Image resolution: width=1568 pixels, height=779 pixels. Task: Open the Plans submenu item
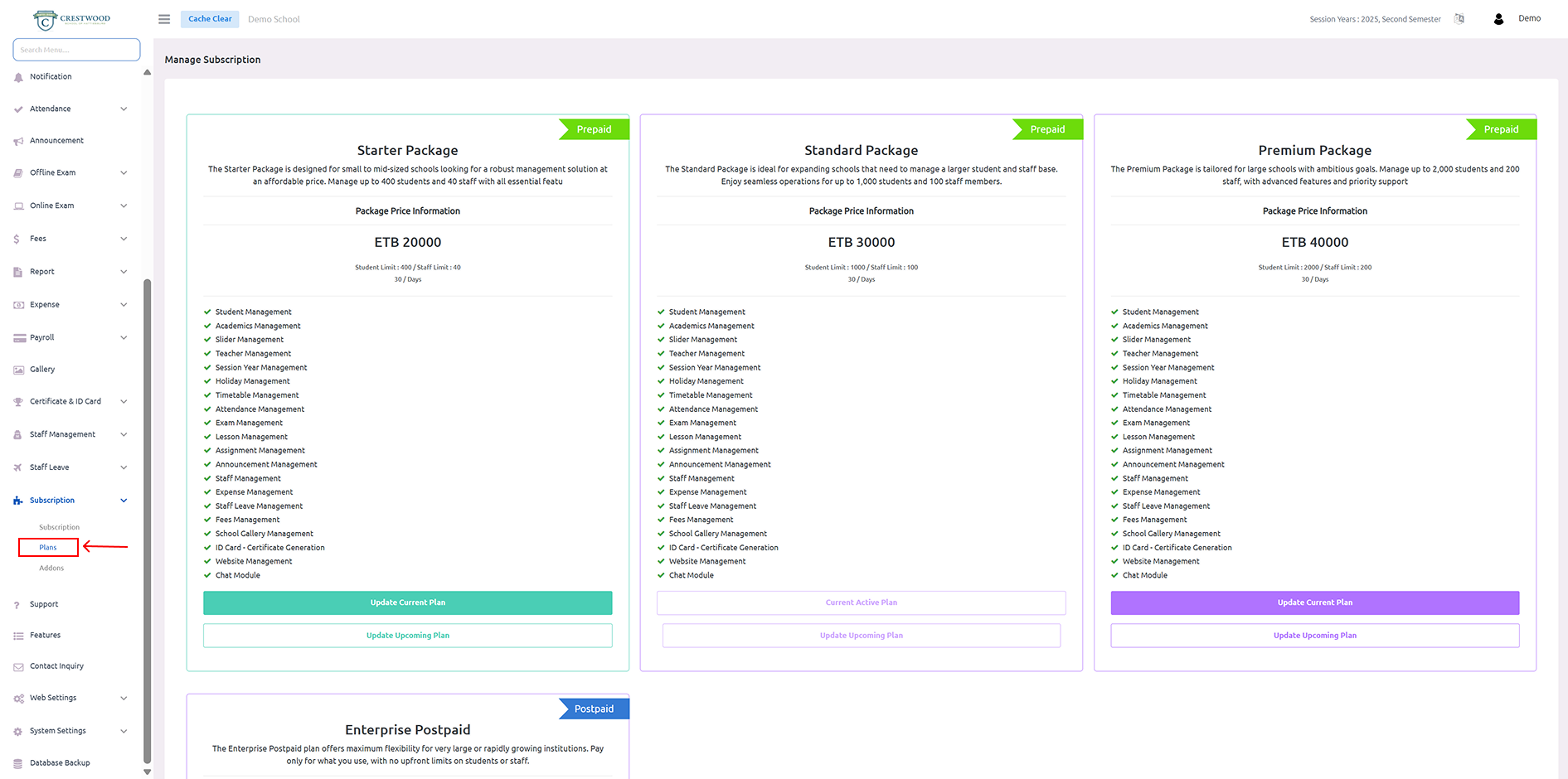[x=48, y=548]
